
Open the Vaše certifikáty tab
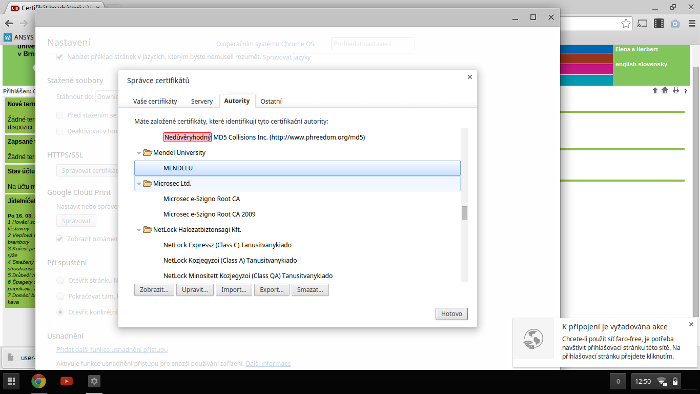click(155, 101)
